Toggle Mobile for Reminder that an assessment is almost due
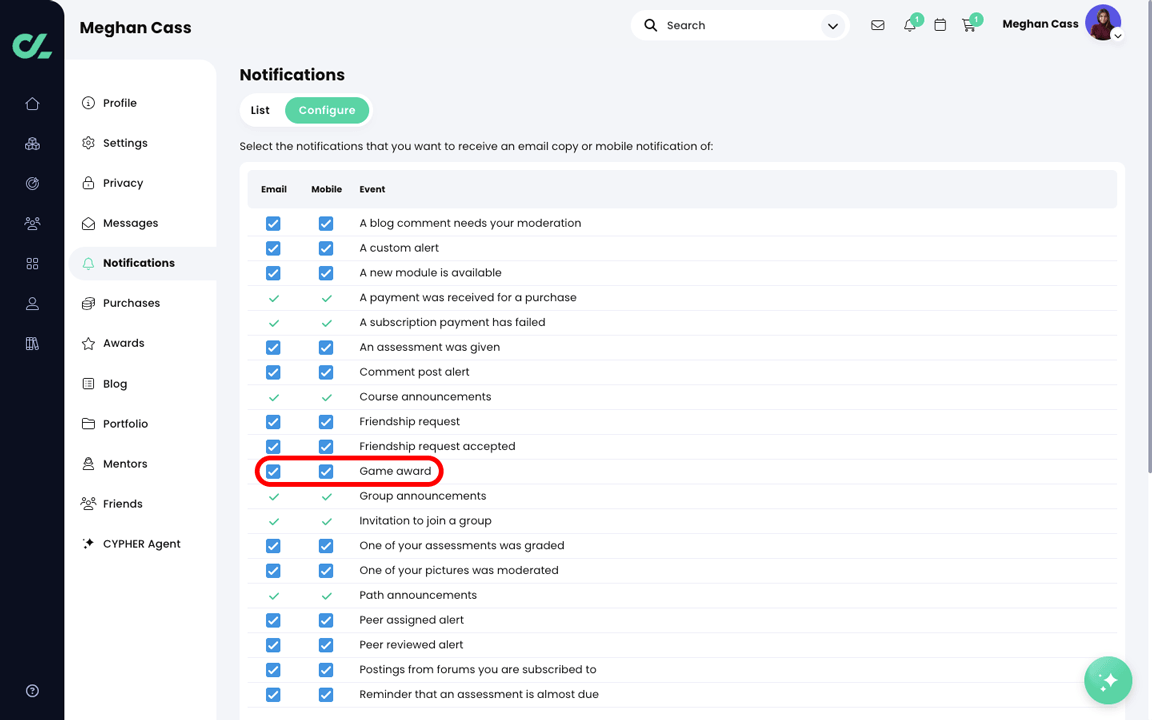The image size is (1152, 720). (x=326, y=694)
